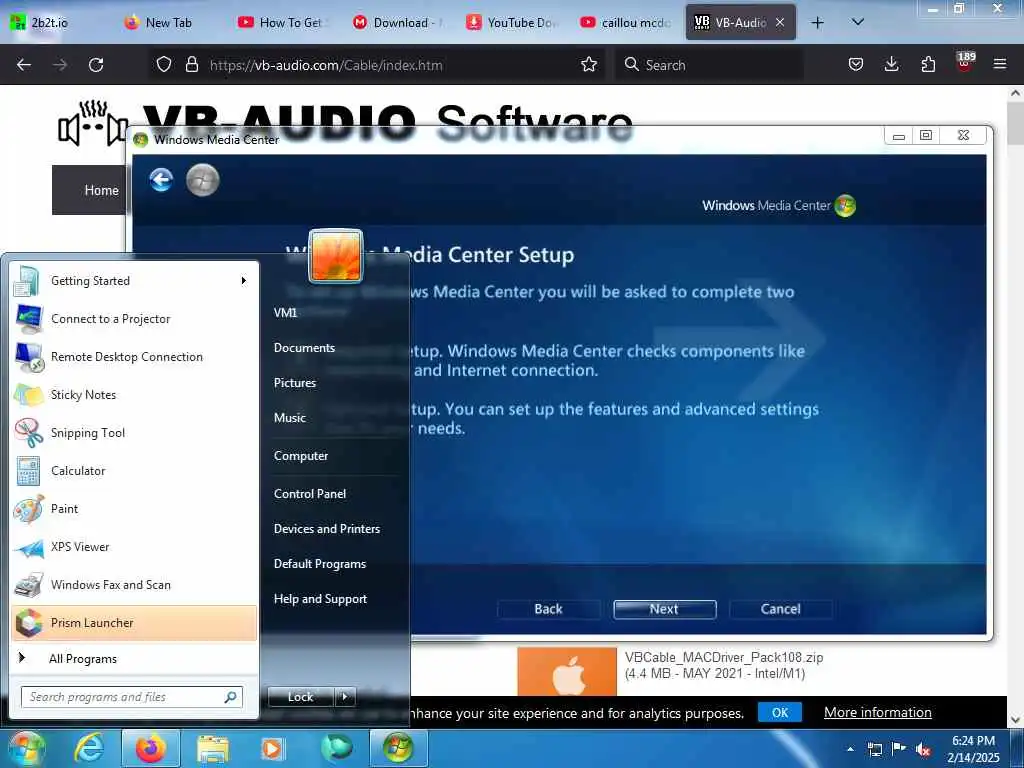Open shutdown options arrow beside Lock
The height and width of the screenshot is (768, 1024).
coord(345,697)
